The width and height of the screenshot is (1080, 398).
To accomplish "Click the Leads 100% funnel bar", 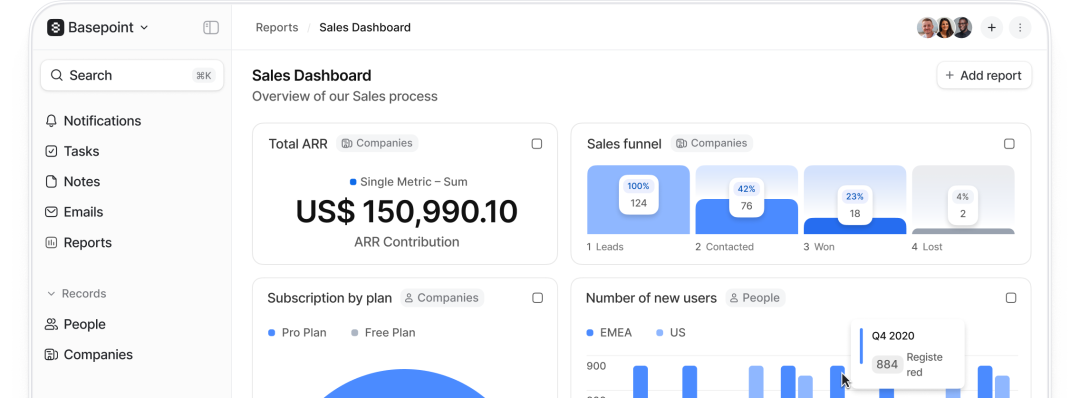I will click(638, 200).
